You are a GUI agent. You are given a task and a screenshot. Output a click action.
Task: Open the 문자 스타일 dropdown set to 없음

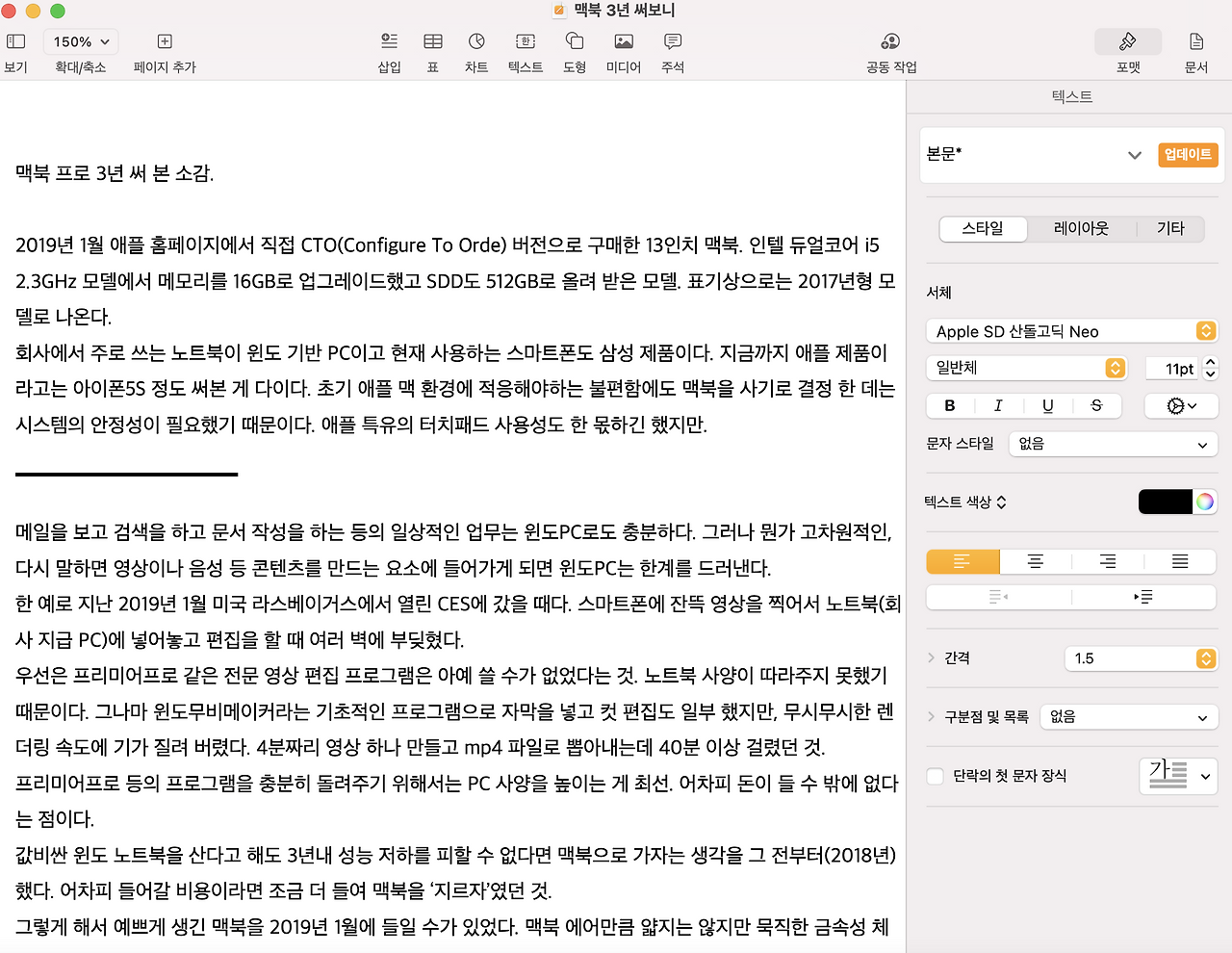[1114, 444]
